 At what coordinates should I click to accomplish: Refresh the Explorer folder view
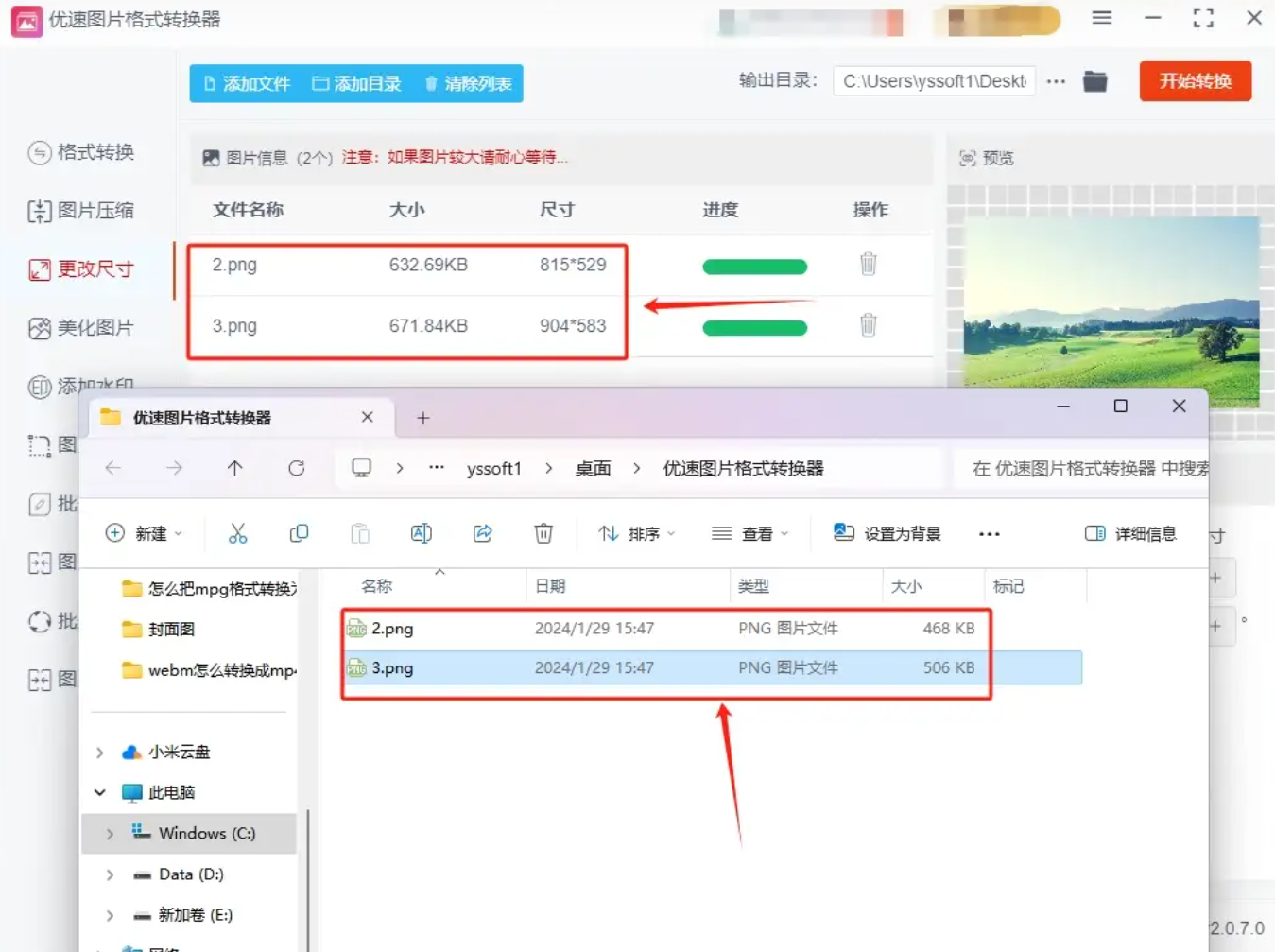pyautogui.click(x=296, y=468)
